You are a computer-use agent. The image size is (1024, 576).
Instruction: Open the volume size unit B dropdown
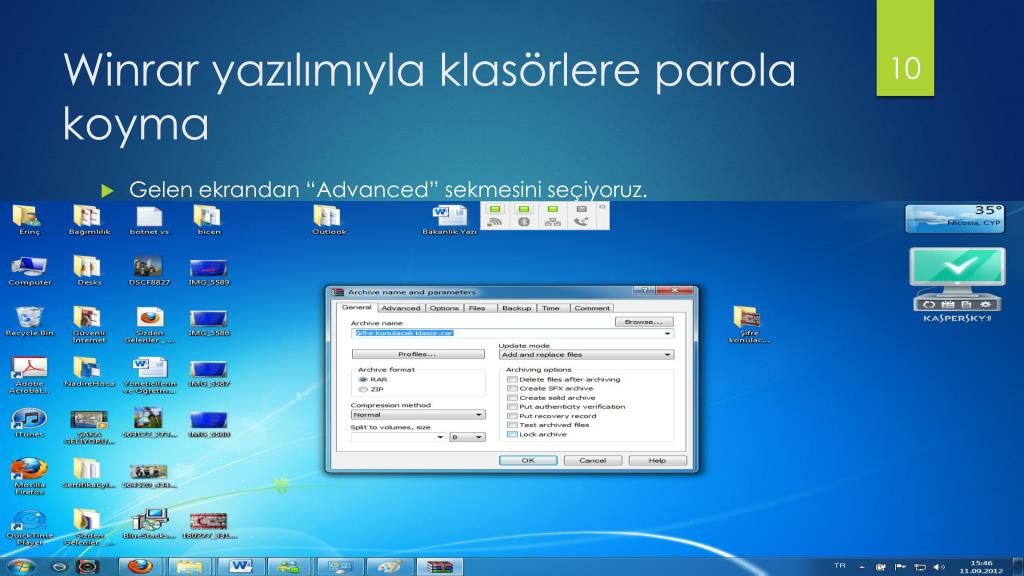pos(468,437)
